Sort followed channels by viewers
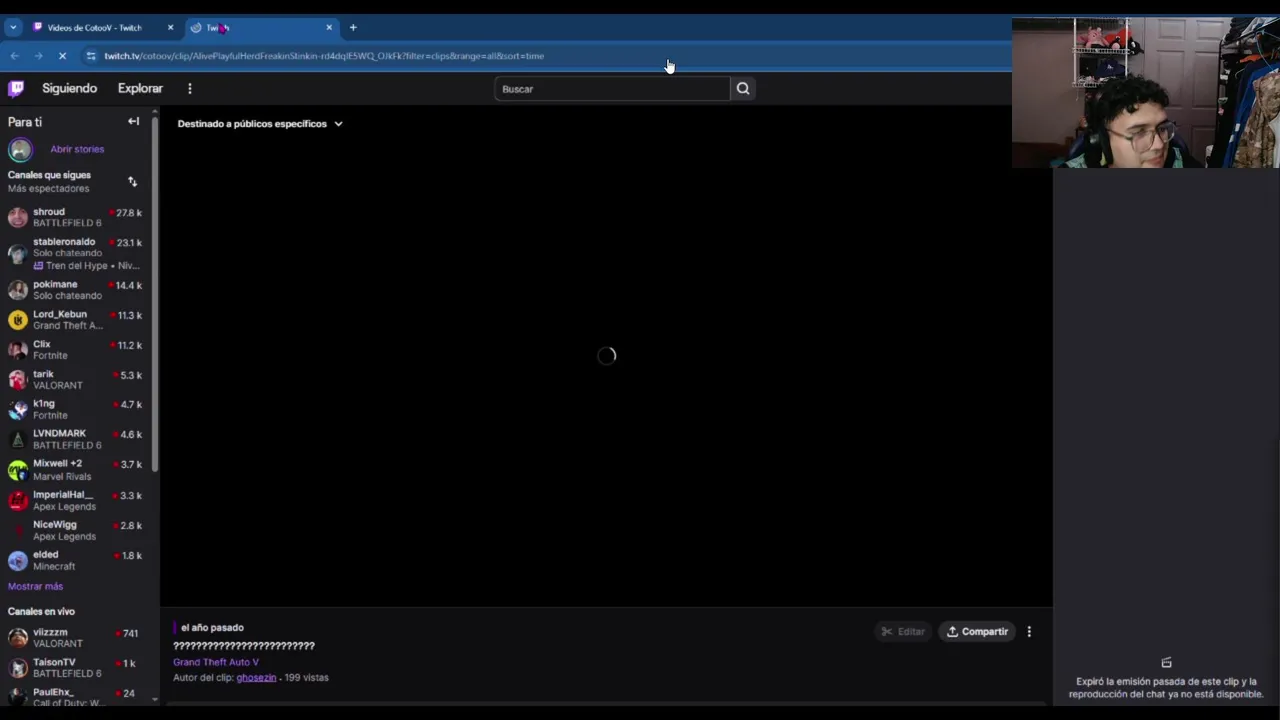This screenshot has width=1280, height=720. 132,181
